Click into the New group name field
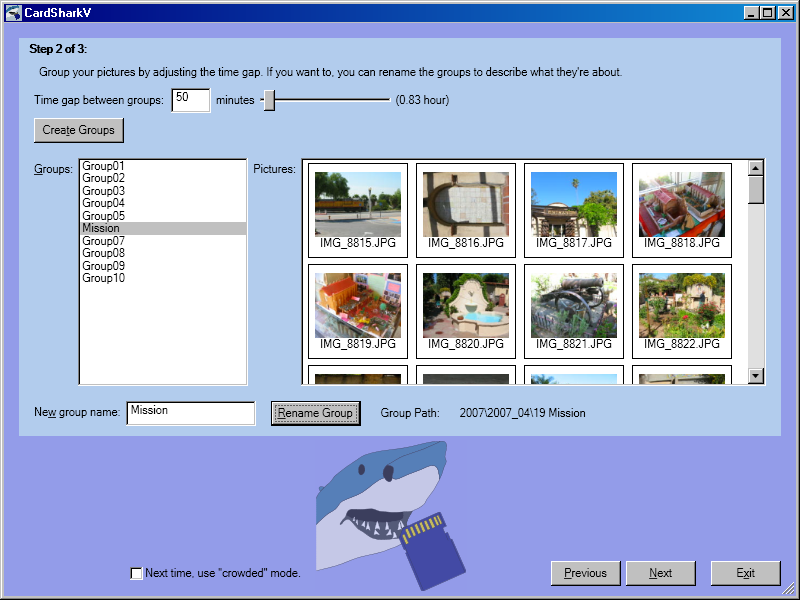This screenshot has height=600, width=800. tap(191, 413)
